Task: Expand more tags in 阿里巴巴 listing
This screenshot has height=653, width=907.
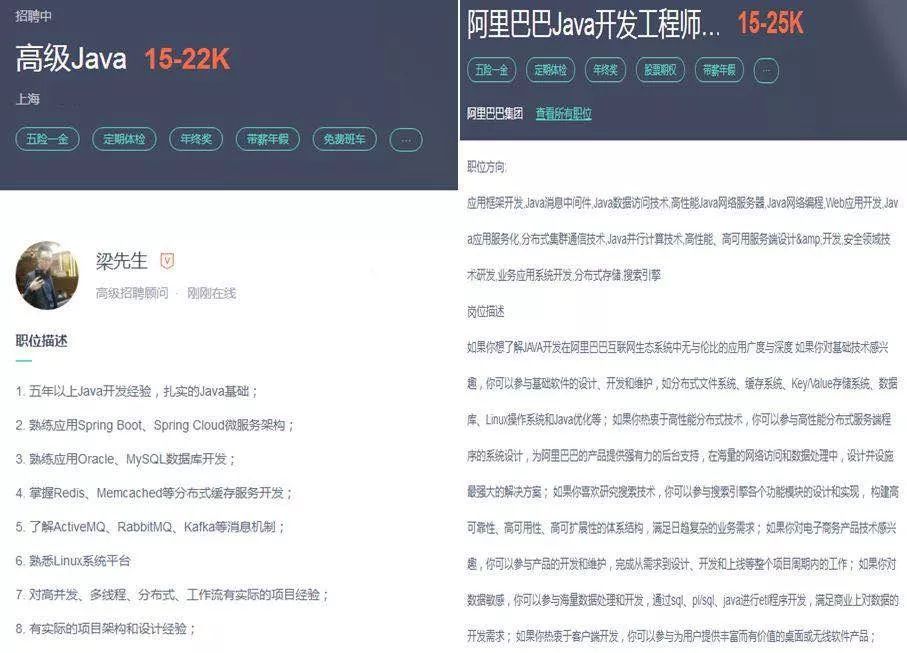Action: click(766, 70)
